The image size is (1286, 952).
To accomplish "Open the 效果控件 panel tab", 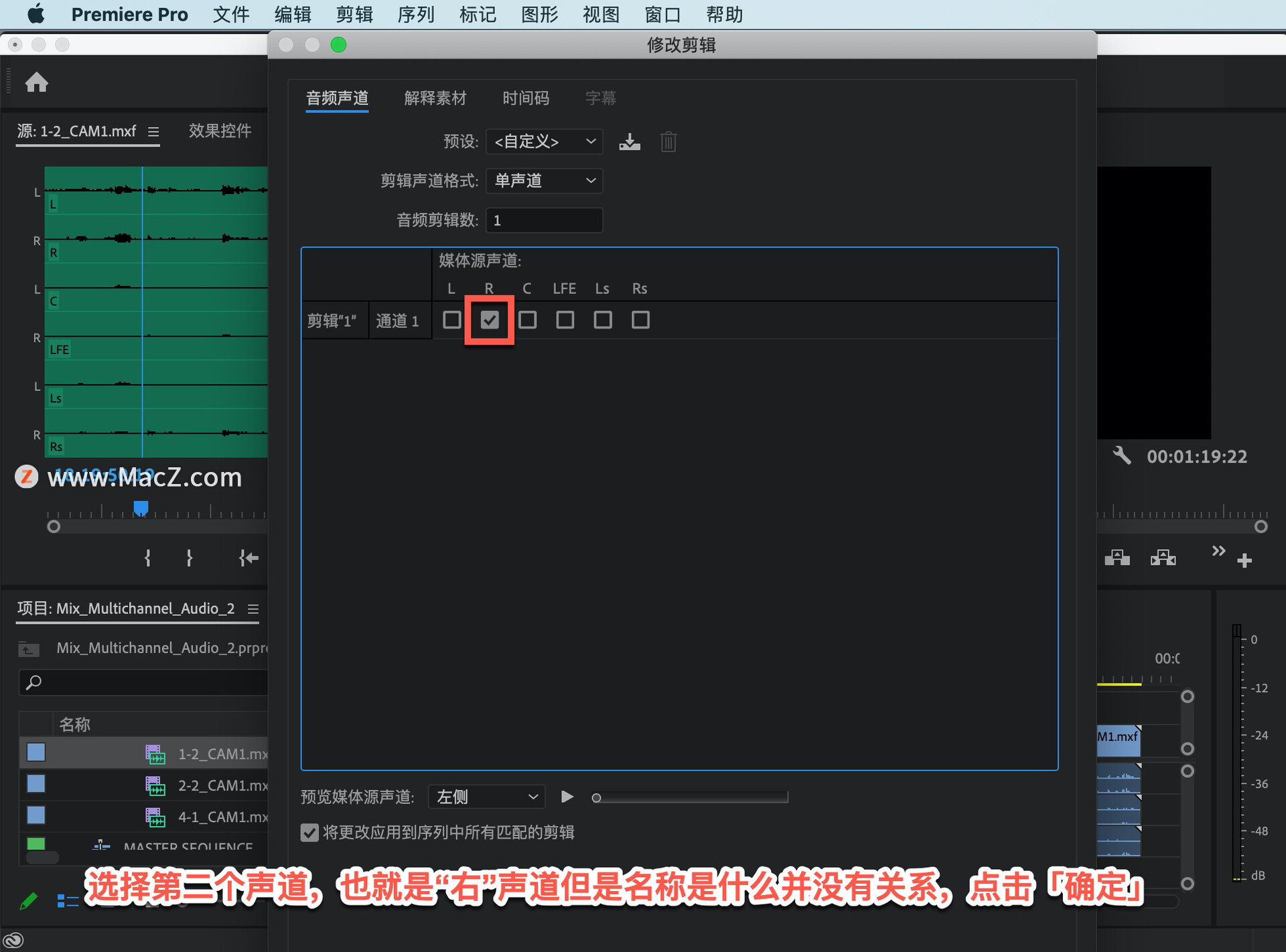I will 220,131.
